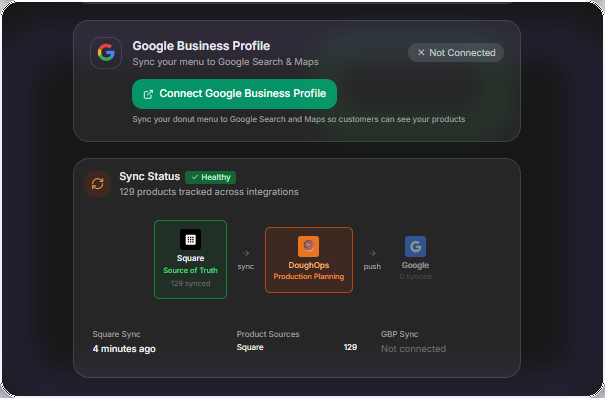Click the 'sync' label between Square and DoughOps
Viewport: 605px width, 398px height.
[246, 266]
